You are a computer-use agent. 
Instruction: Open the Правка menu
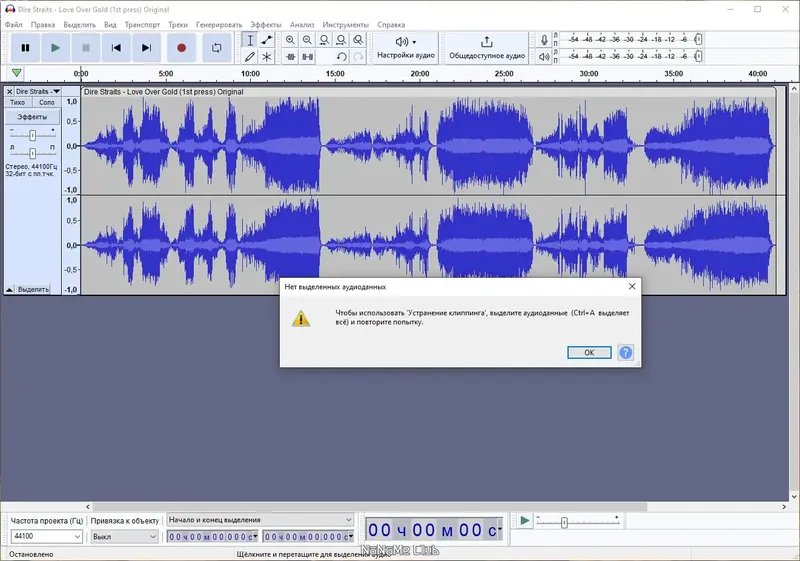(x=43, y=24)
